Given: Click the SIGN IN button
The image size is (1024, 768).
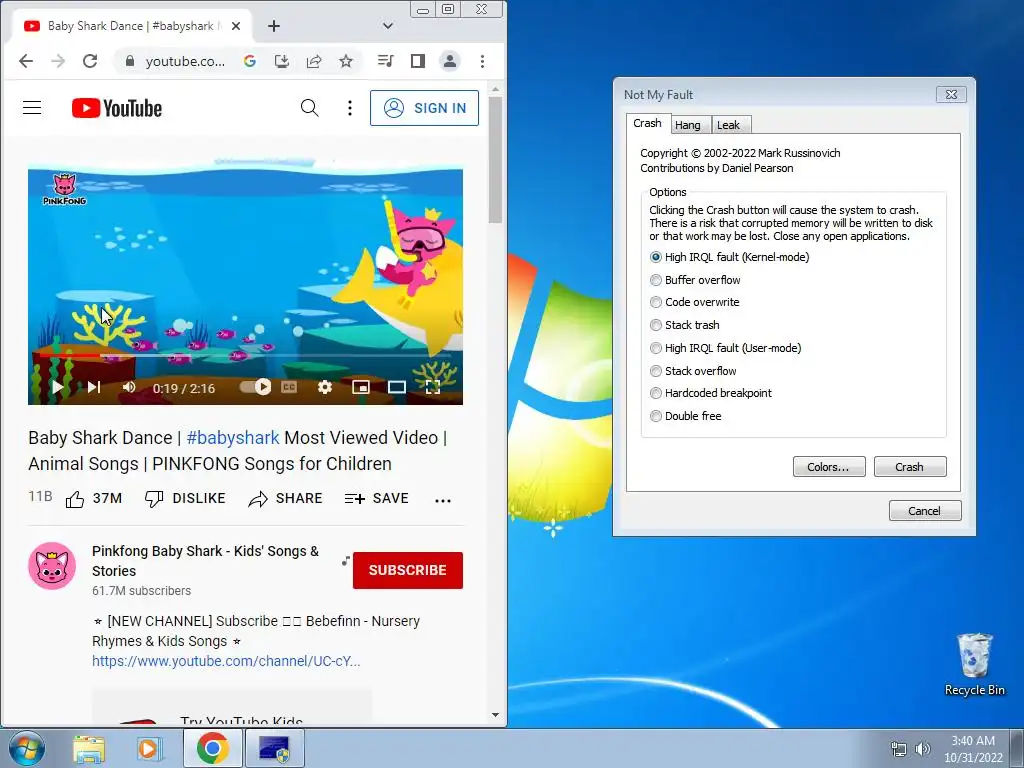Looking at the screenshot, I should (424, 108).
